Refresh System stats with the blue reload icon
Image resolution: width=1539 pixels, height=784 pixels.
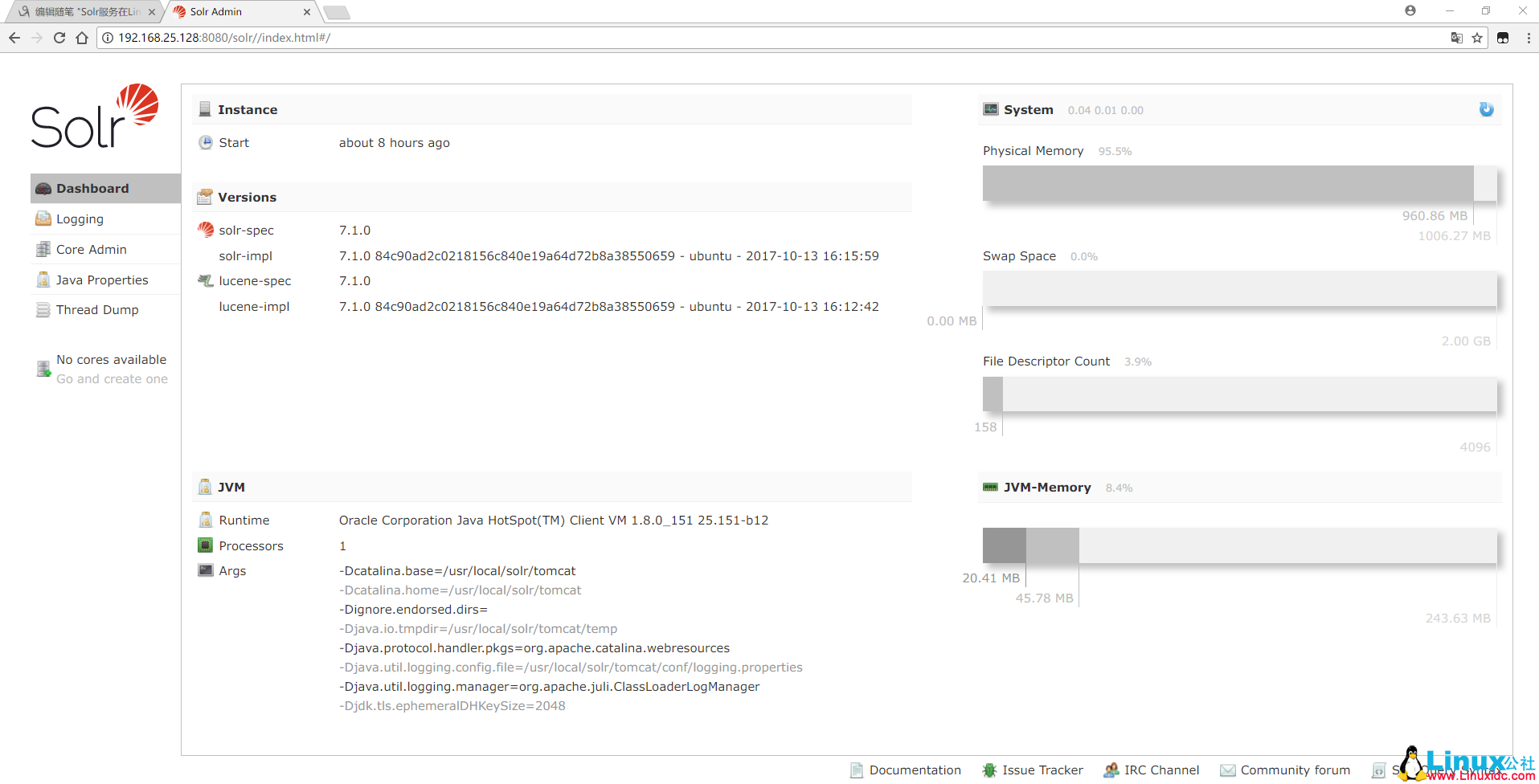(1485, 109)
